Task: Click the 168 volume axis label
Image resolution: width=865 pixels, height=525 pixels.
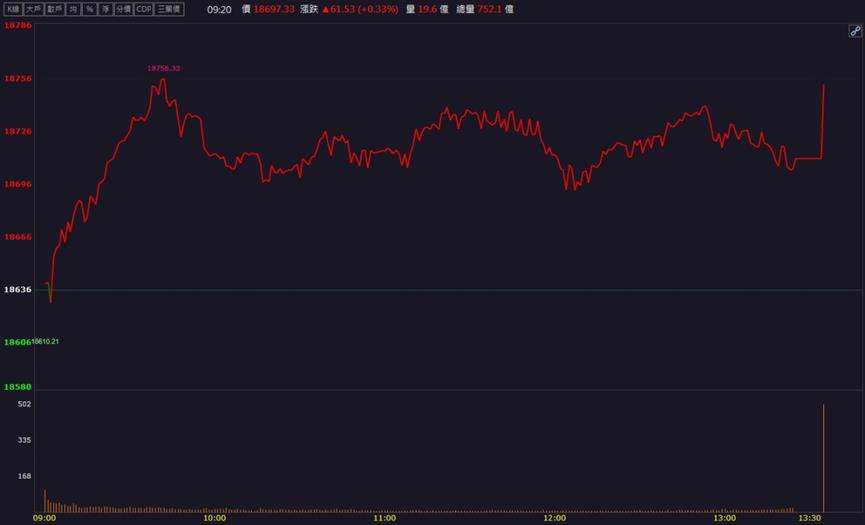Action: point(24,476)
